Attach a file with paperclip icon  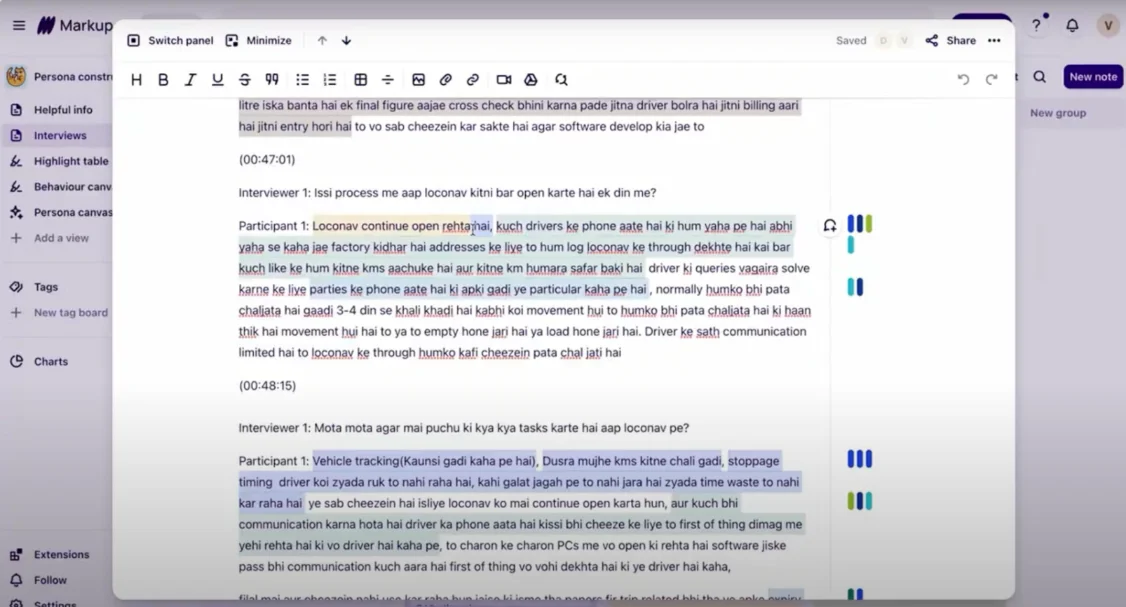point(445,80)
